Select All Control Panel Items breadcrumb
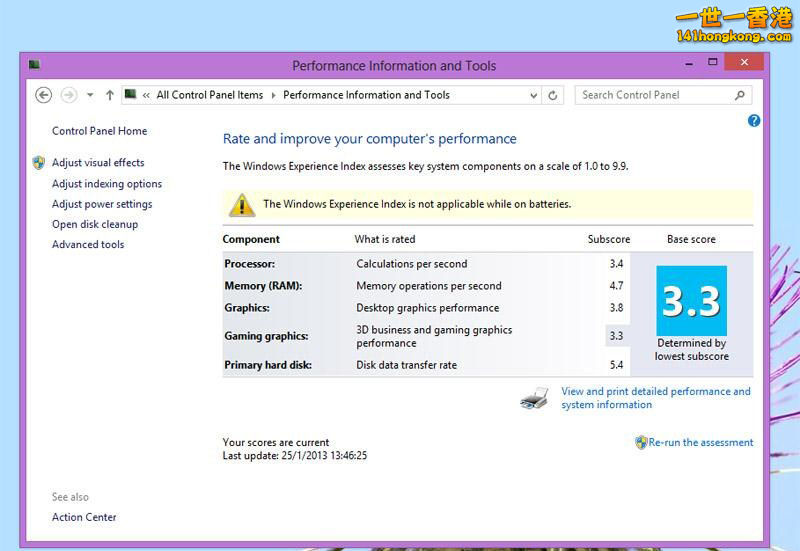The height and width of the screenshot is (551, 800). pos(210,95)
